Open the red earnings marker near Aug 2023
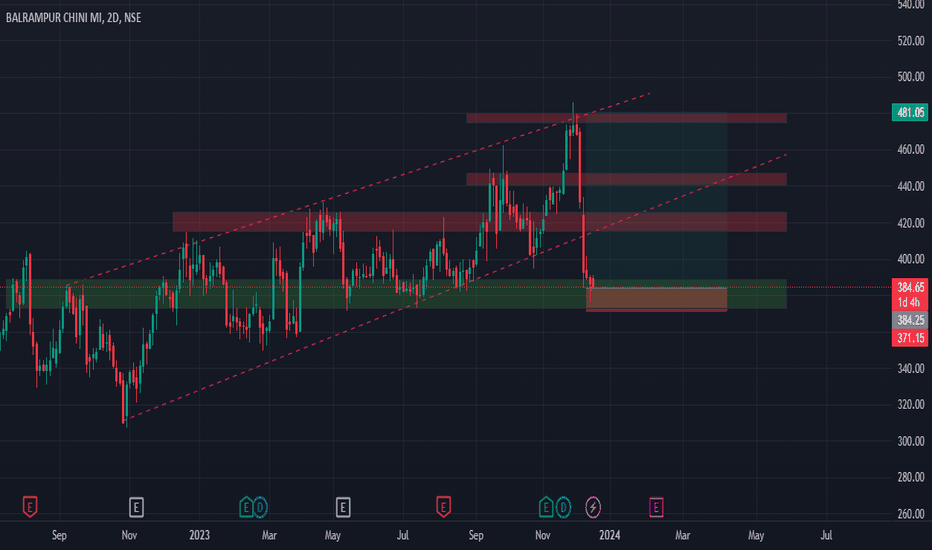 click(443, 507)
